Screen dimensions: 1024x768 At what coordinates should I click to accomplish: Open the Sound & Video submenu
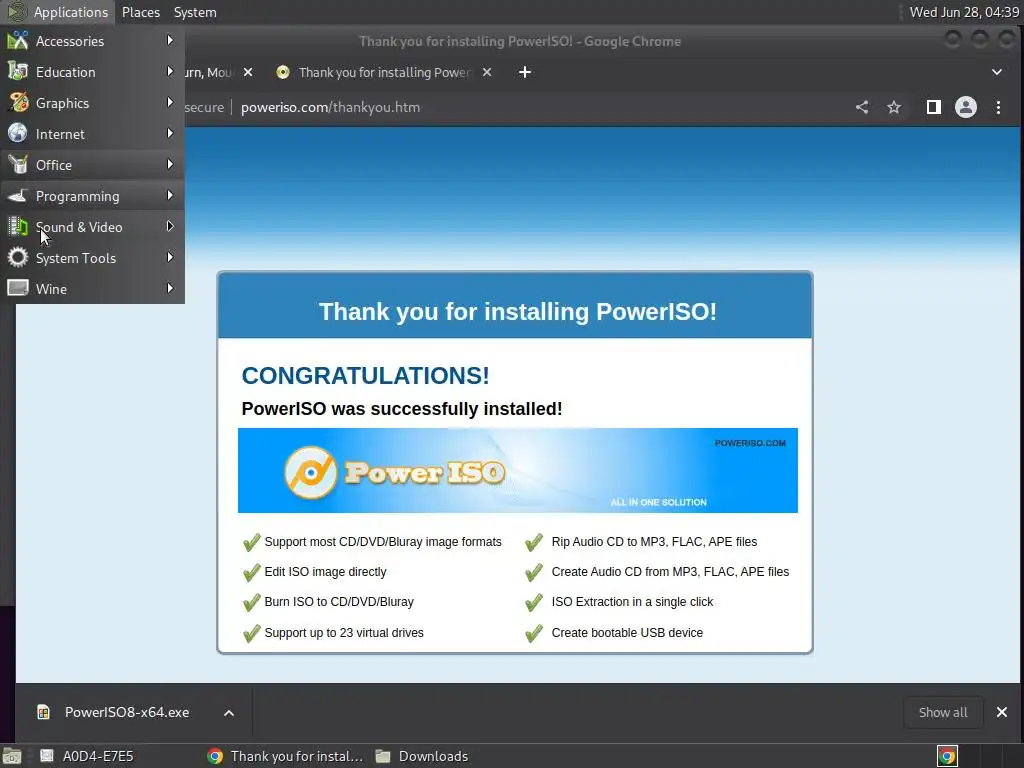(x=92, y=227)
